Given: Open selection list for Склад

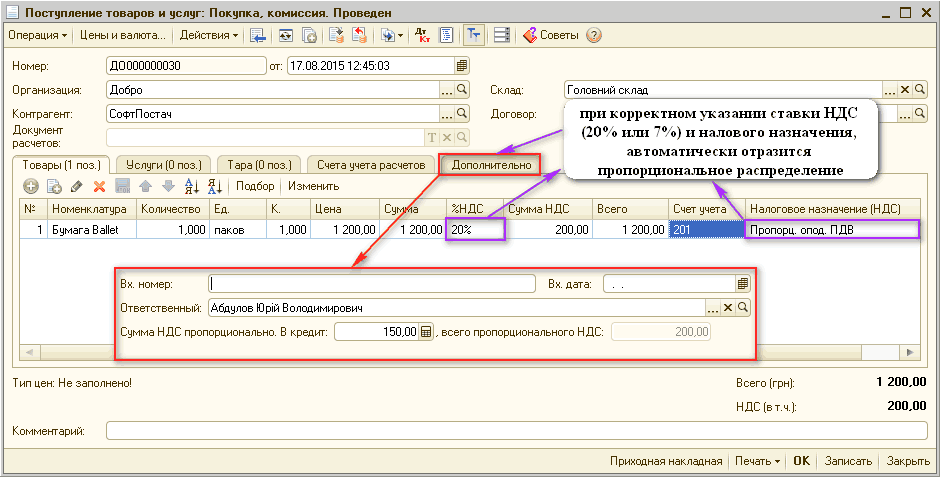Looking at the screenshot, I should pyautogui.click(x=891, y=90).
